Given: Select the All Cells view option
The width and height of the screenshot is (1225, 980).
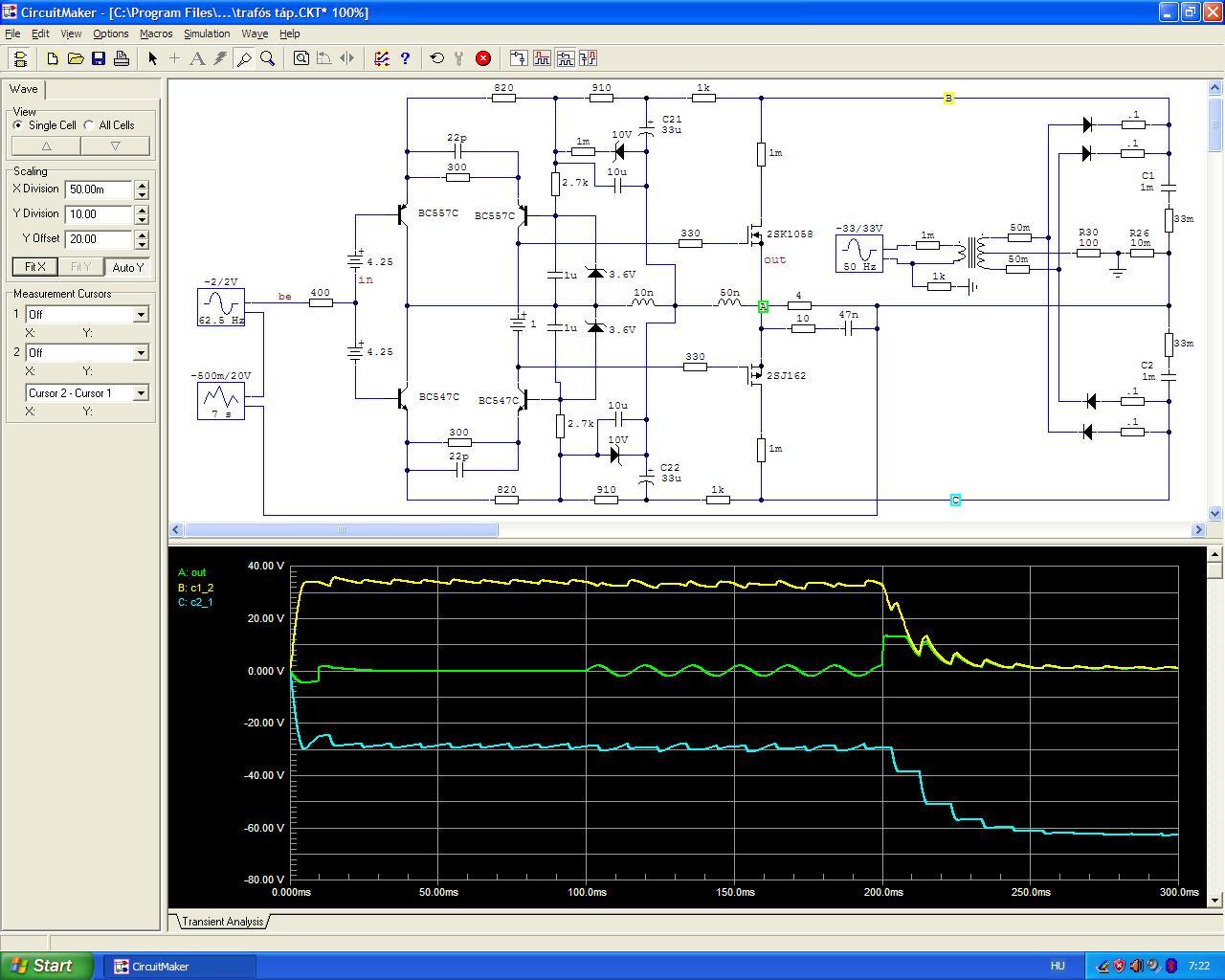Looking at the screenshot, I should (x=90, y=125).
